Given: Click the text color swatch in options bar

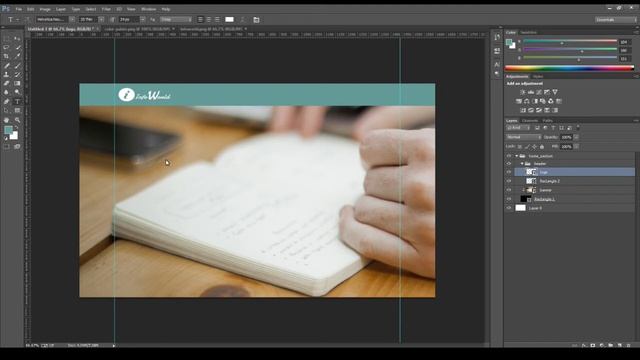Looking at the screenshot, I should [x=229, y=20].
